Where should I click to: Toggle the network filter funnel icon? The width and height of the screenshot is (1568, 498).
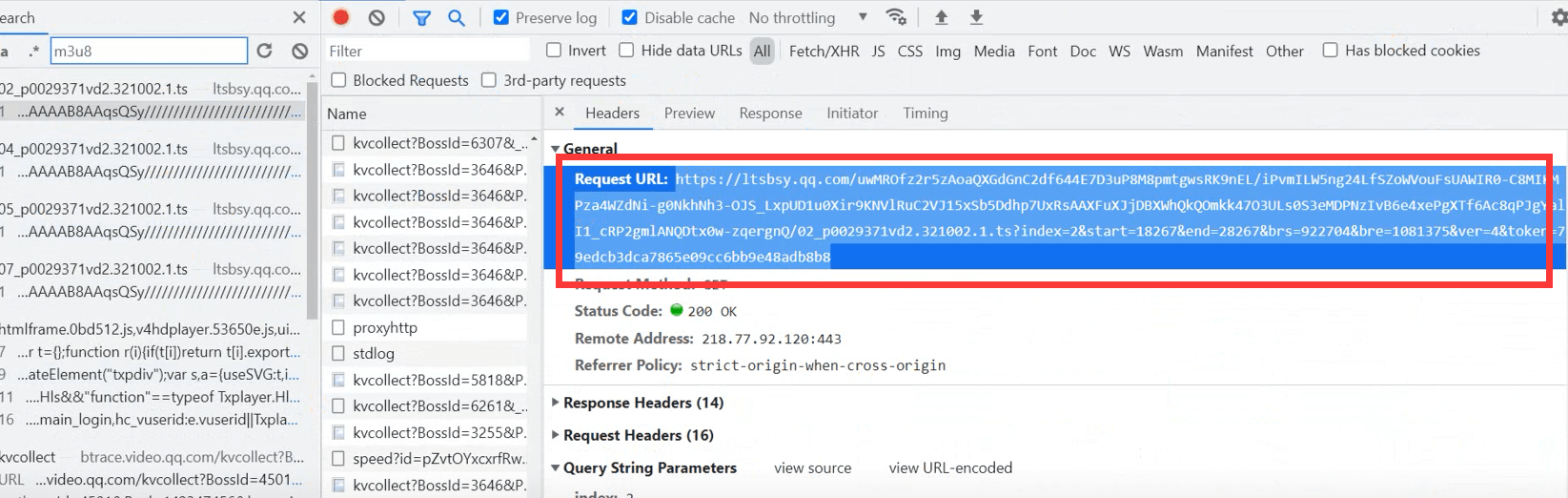click(x=421, y=17)
